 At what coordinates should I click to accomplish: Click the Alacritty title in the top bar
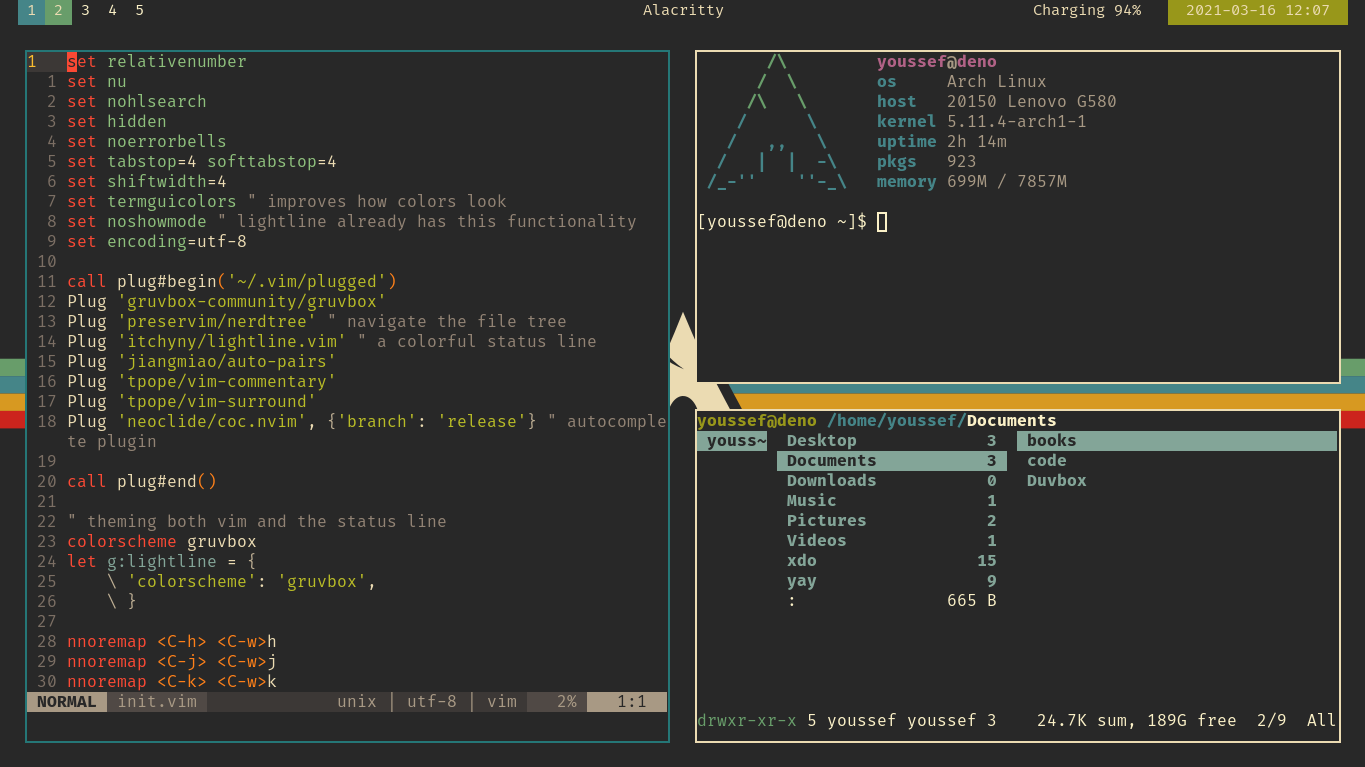[683, 11]
